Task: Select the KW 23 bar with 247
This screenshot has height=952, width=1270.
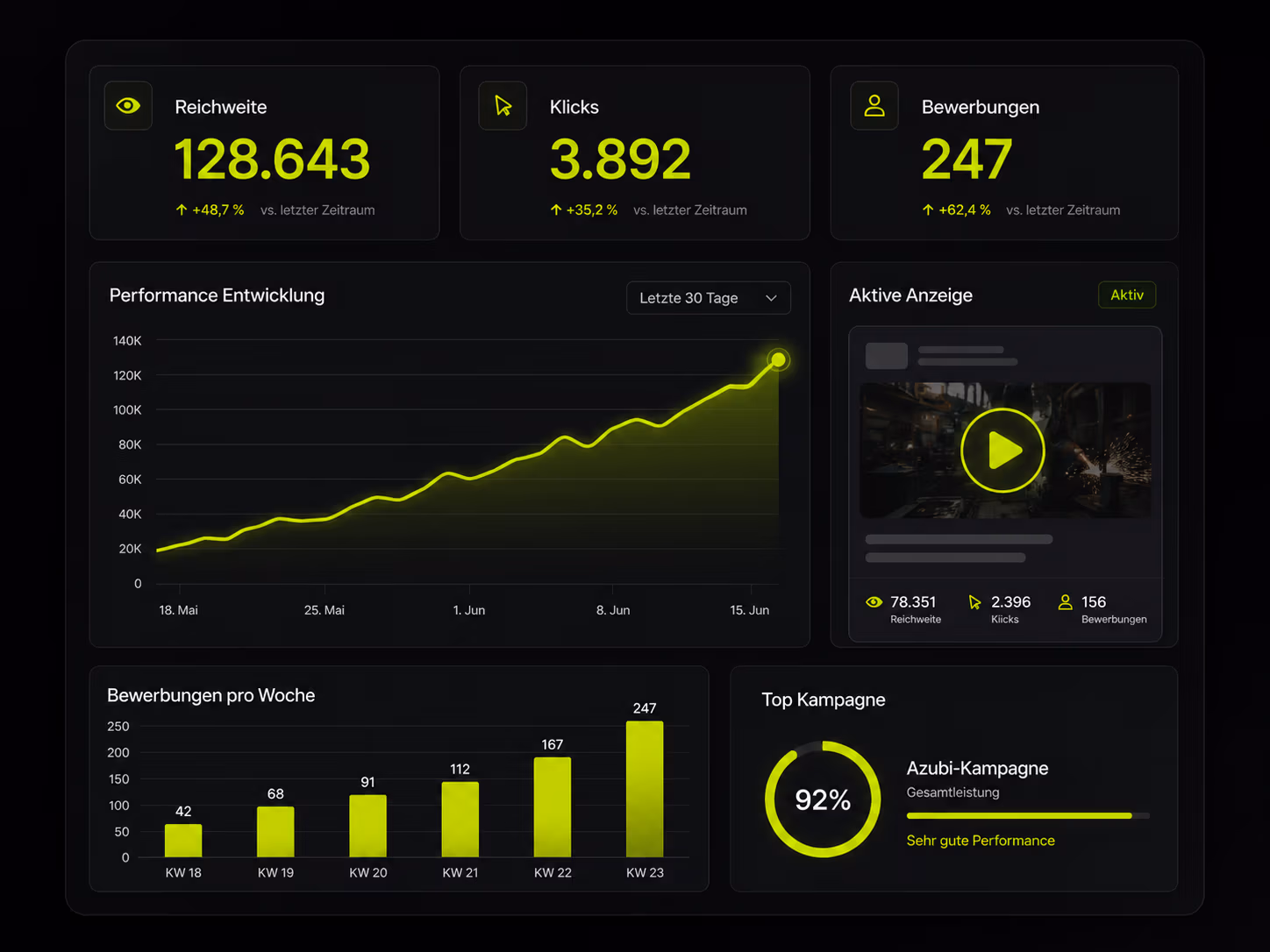Action: point(645,789)
